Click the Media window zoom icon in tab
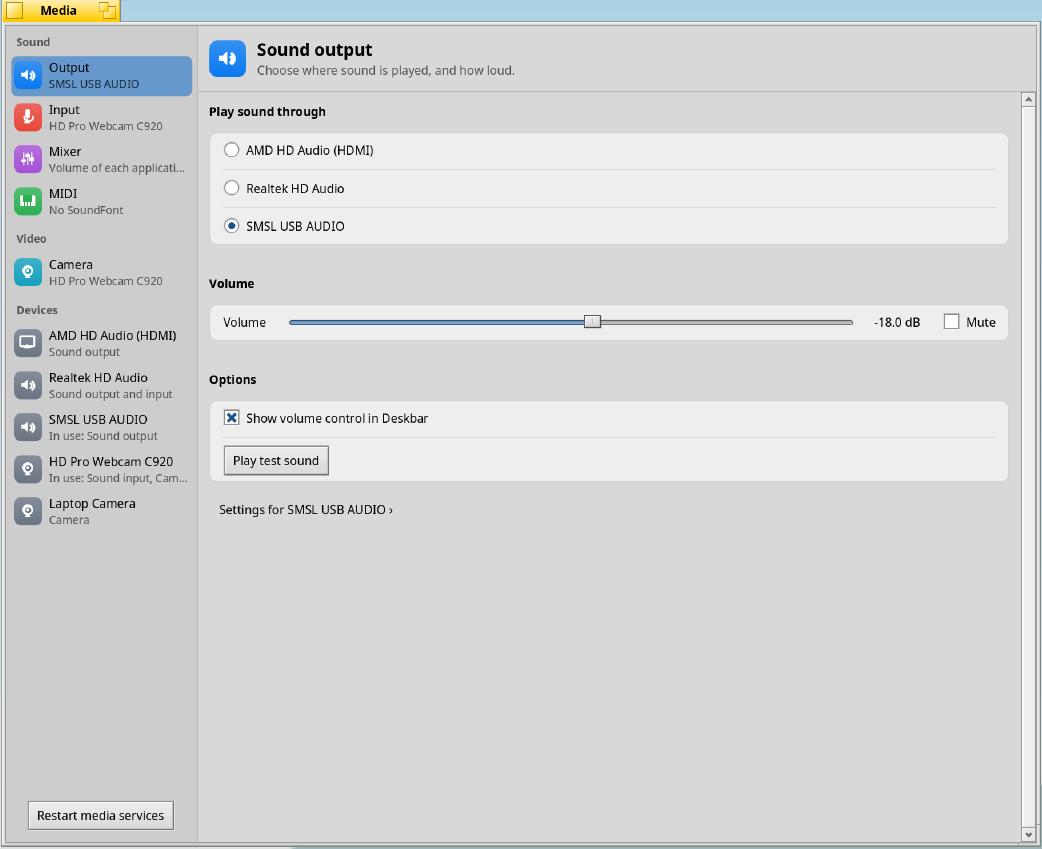This screenshot has height=849, width=1042. click(x=107, y=10)
